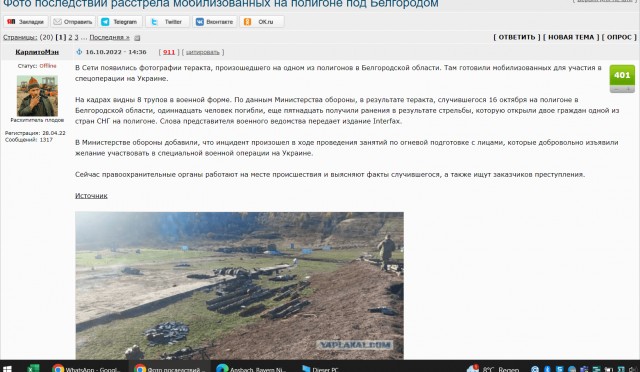Screen dimensions: 640x372
Task: Jump to the Последняя page
Action: (x=109, y=37)
